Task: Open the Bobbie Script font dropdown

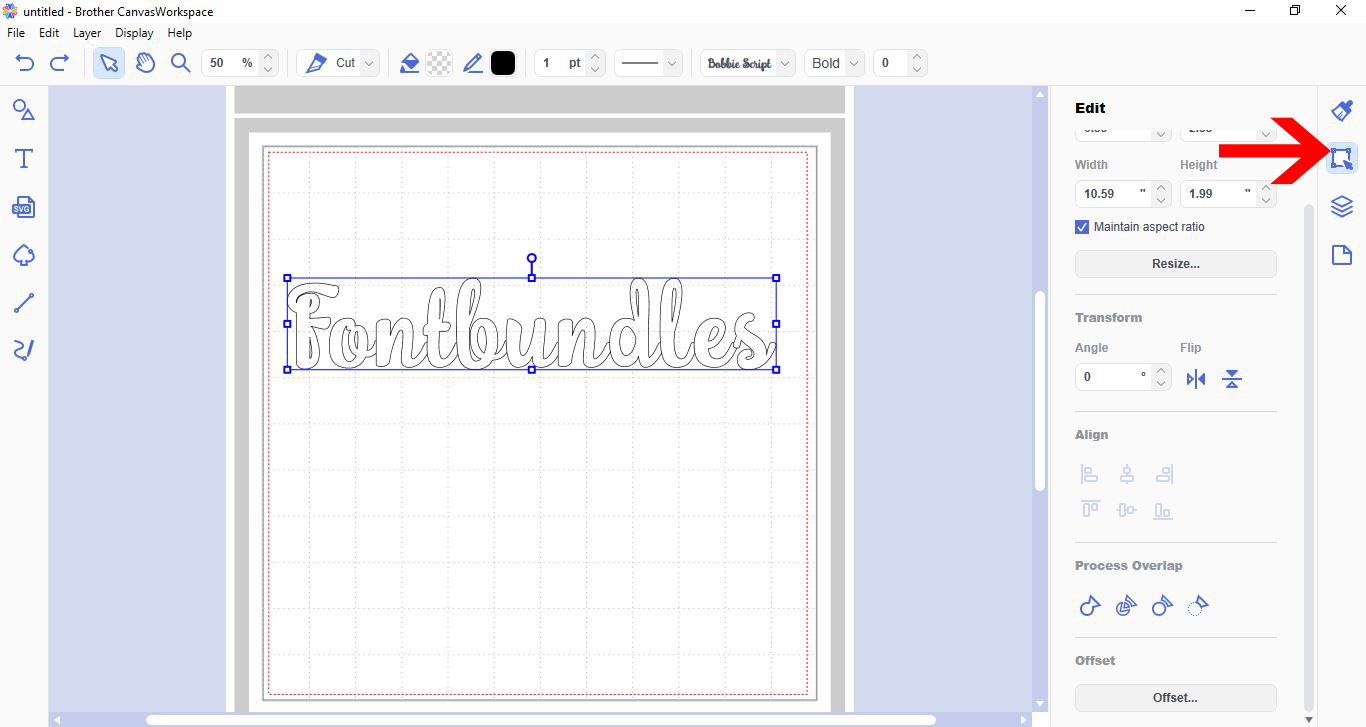Action: (x=748, y=63)
